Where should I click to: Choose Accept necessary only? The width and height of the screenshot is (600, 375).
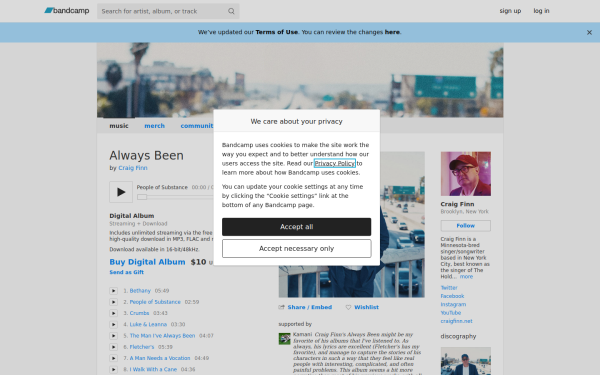[297, 249]
